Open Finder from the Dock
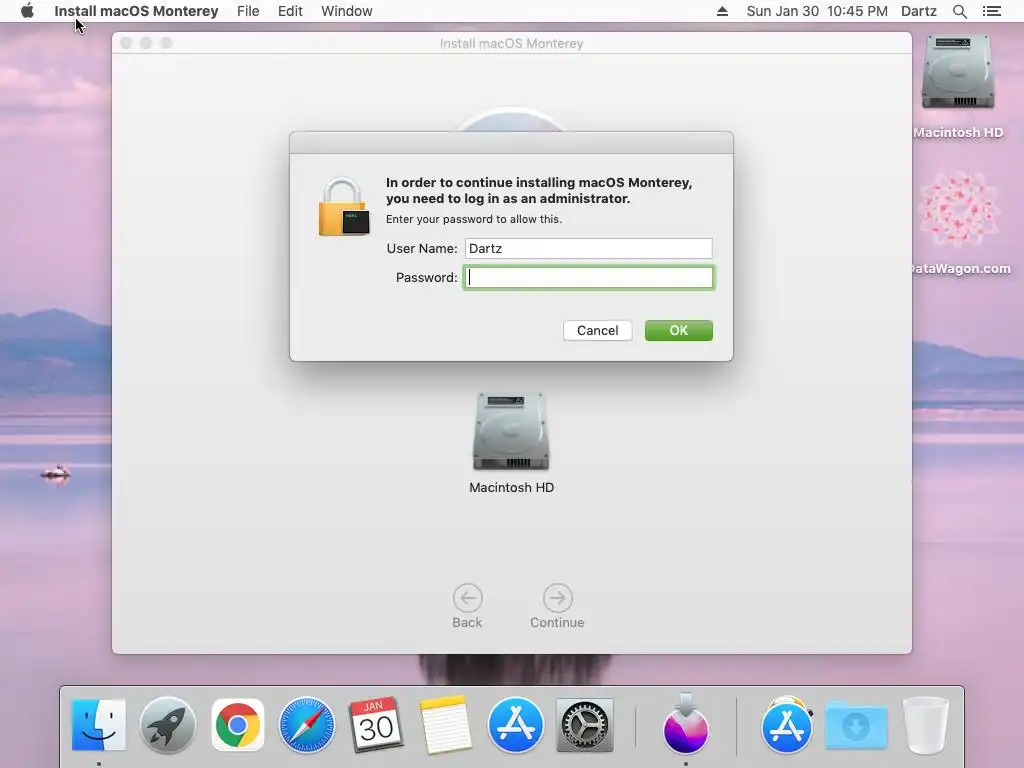Image resolution: width=1024 pixels, height=768 pixels. click(x=99, y=725)
